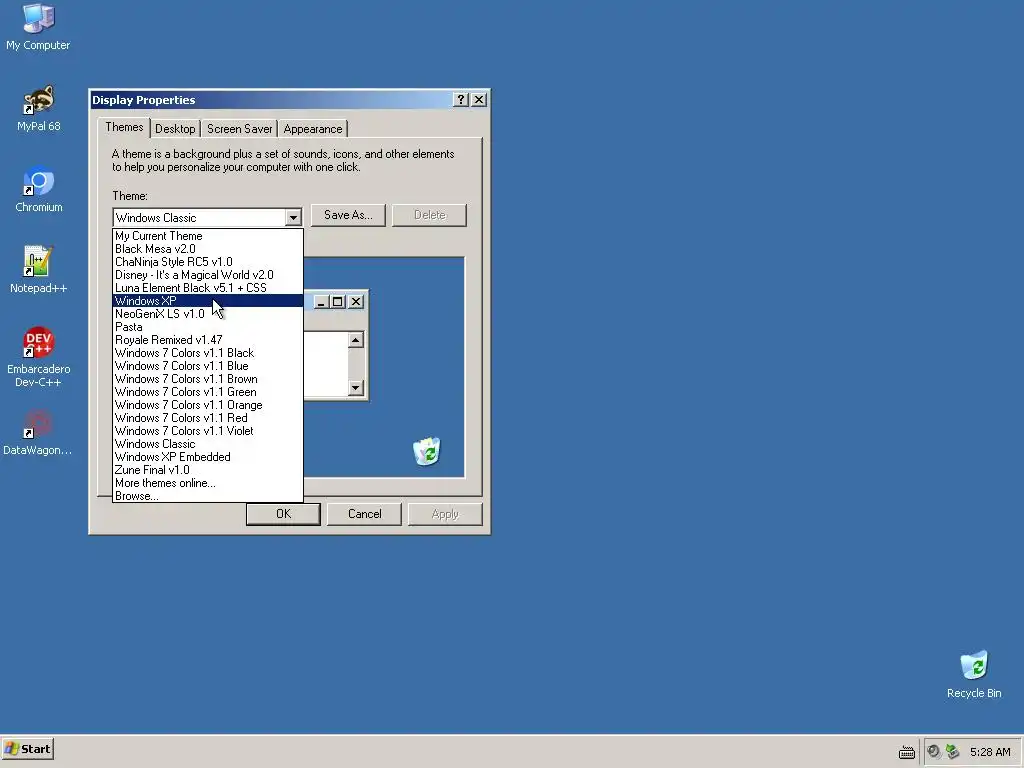Select the Pasta theme
This screenshot has height=768, width=1024.
pyautogui.click(x=208, y=327)
